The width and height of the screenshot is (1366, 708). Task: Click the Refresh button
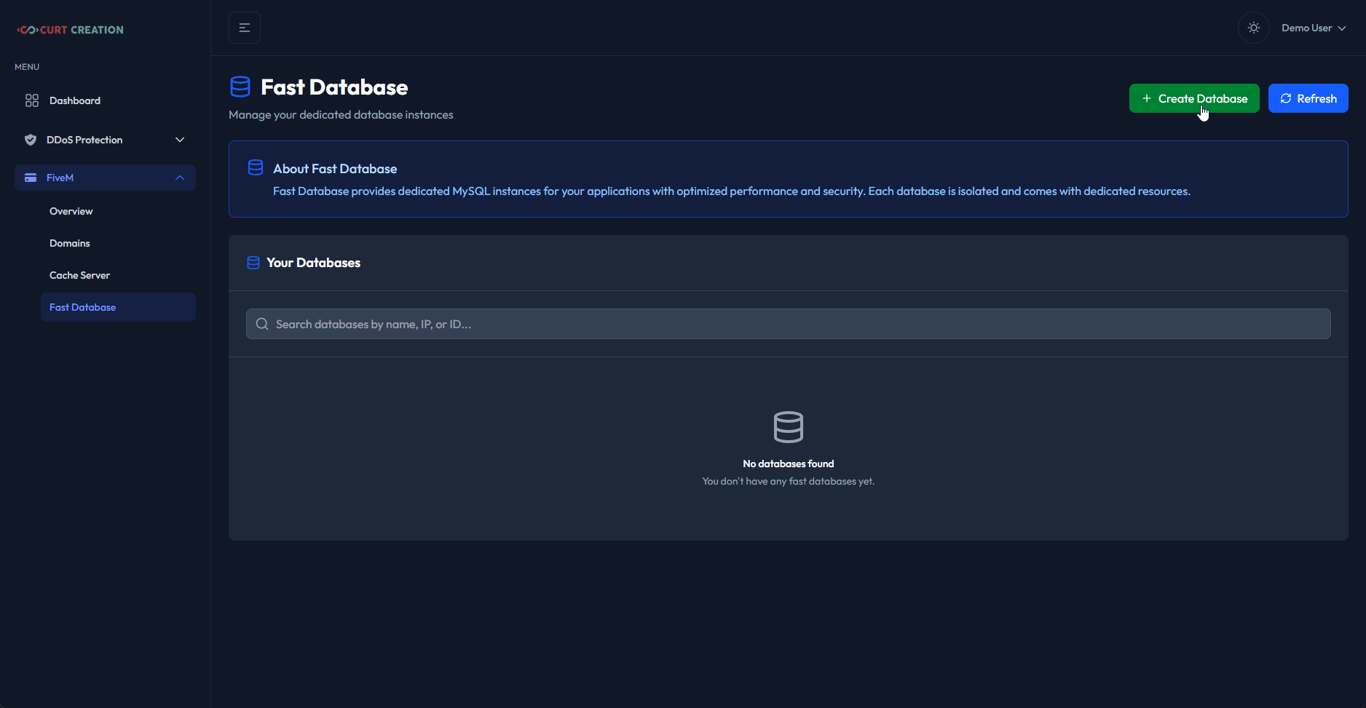pyautogui.click(x=1308, y=98)
